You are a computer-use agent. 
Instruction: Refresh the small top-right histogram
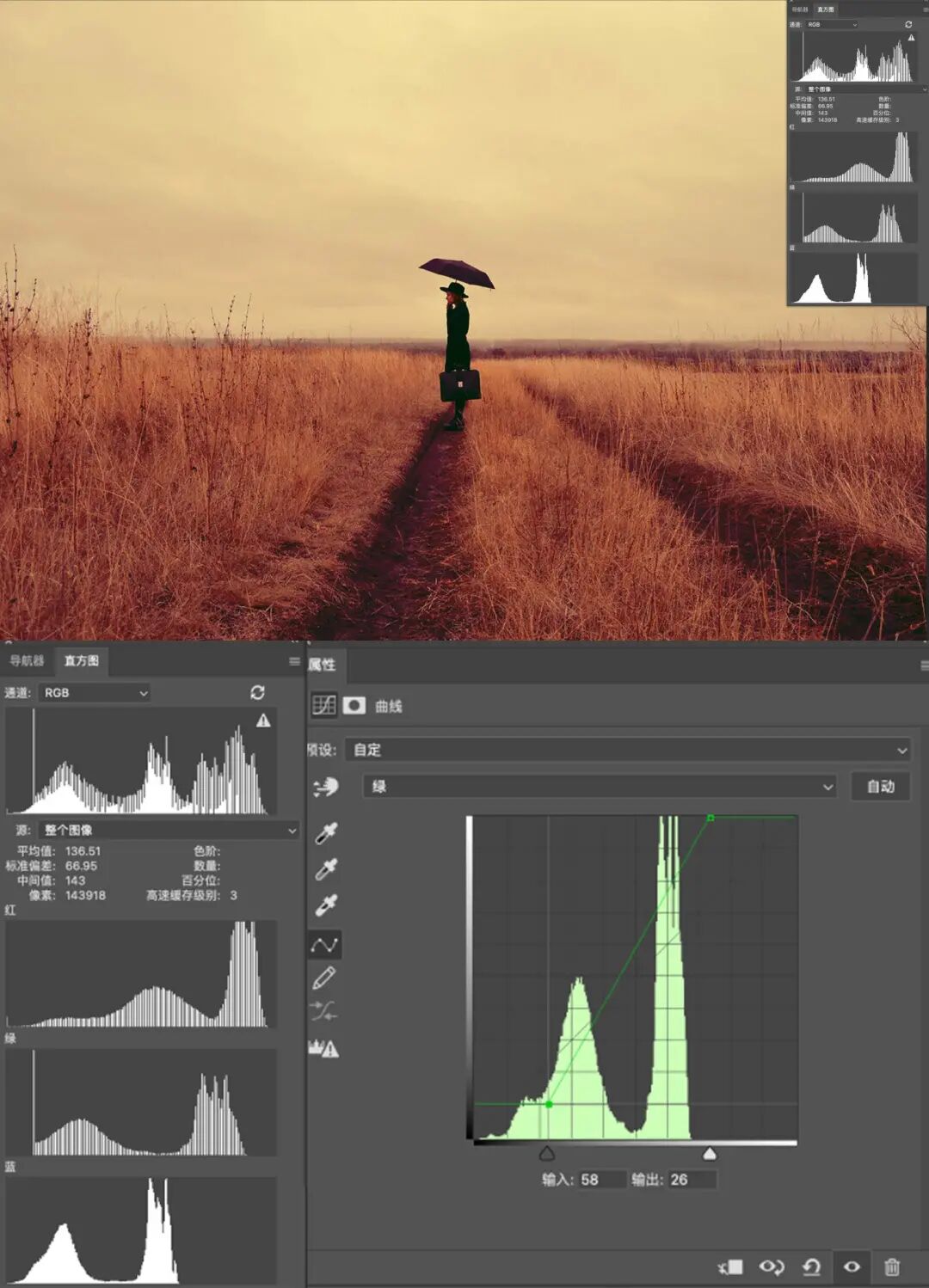point(908,24)
